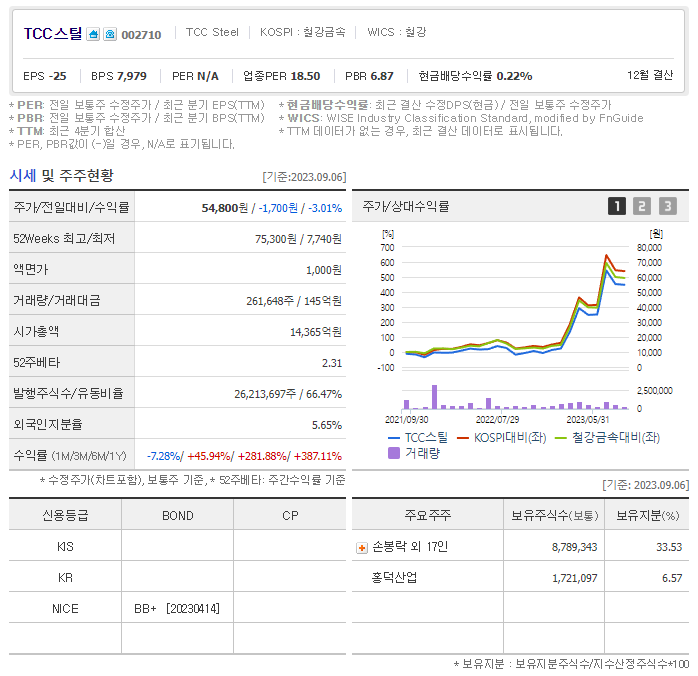This screenshot has width=698, height=676.
Task: Toggle KOSPI대비(좌) red legend entry
Action: 502,438
